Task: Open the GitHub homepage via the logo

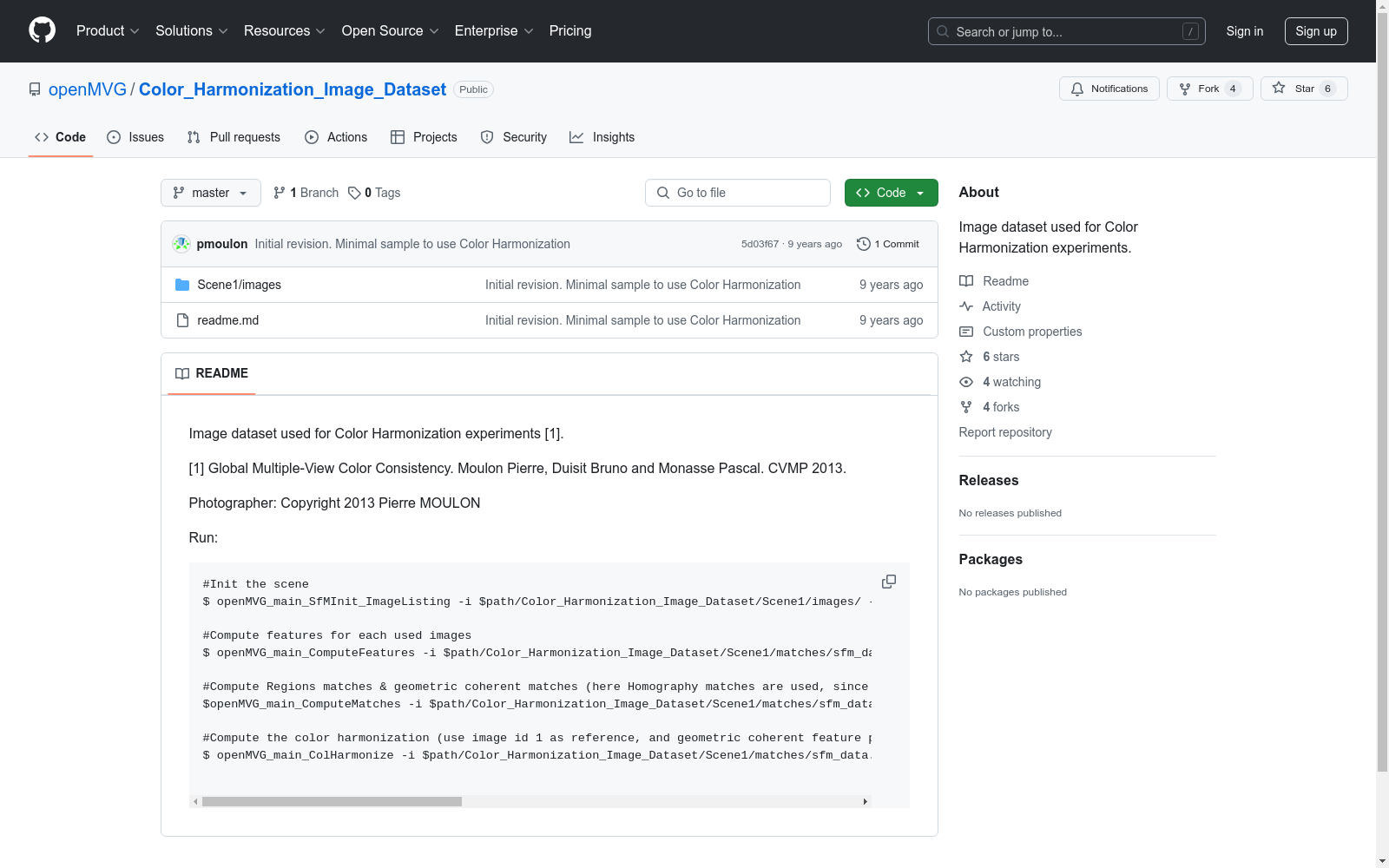Action: [x=42, y=30]
